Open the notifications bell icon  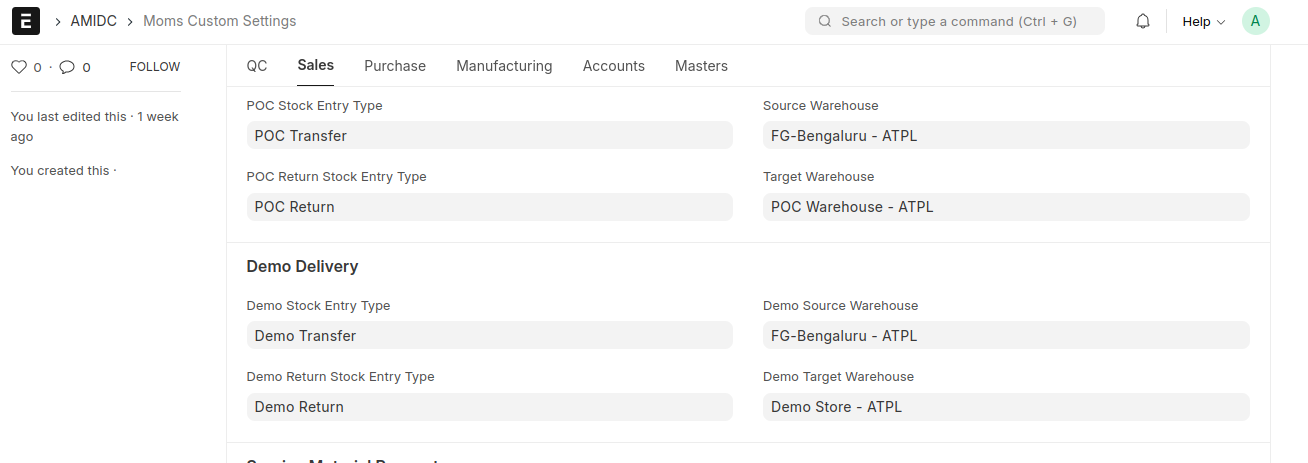tap(1143, 21)
